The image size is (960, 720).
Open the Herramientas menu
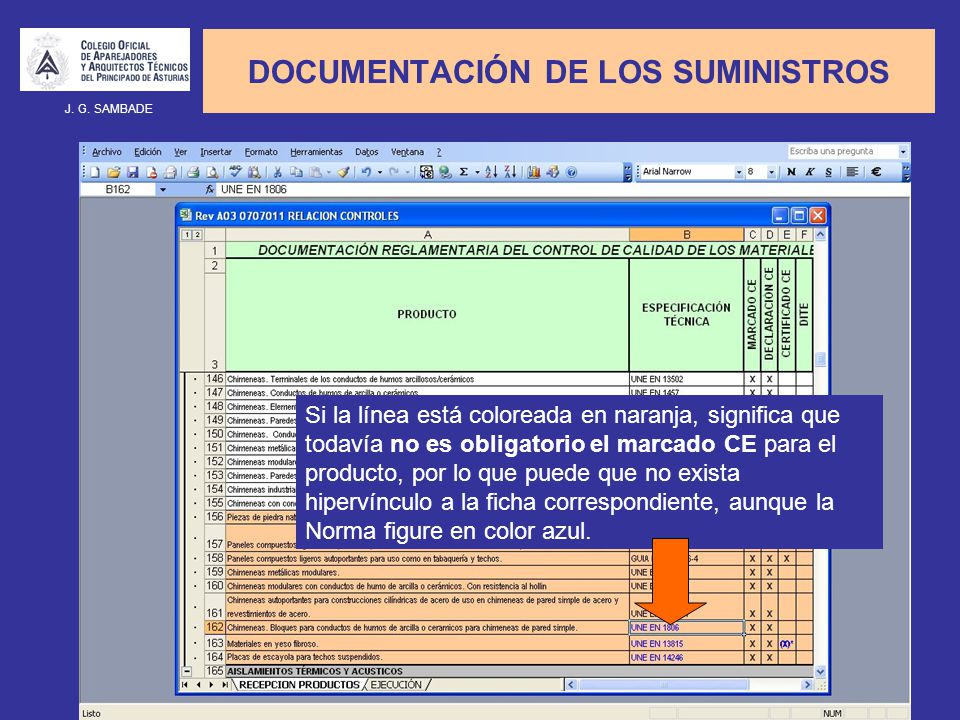coord(316,152)
